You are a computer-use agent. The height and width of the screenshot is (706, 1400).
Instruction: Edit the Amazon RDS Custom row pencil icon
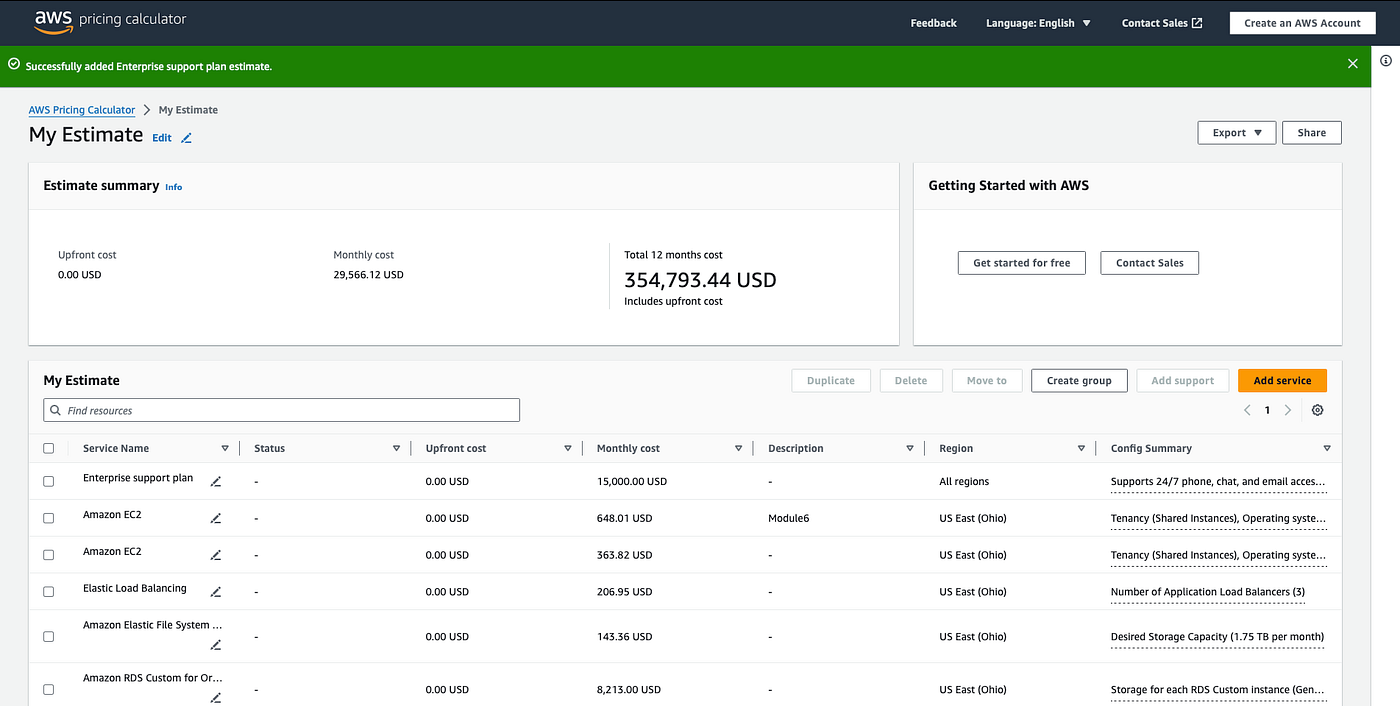click(216, 698)
